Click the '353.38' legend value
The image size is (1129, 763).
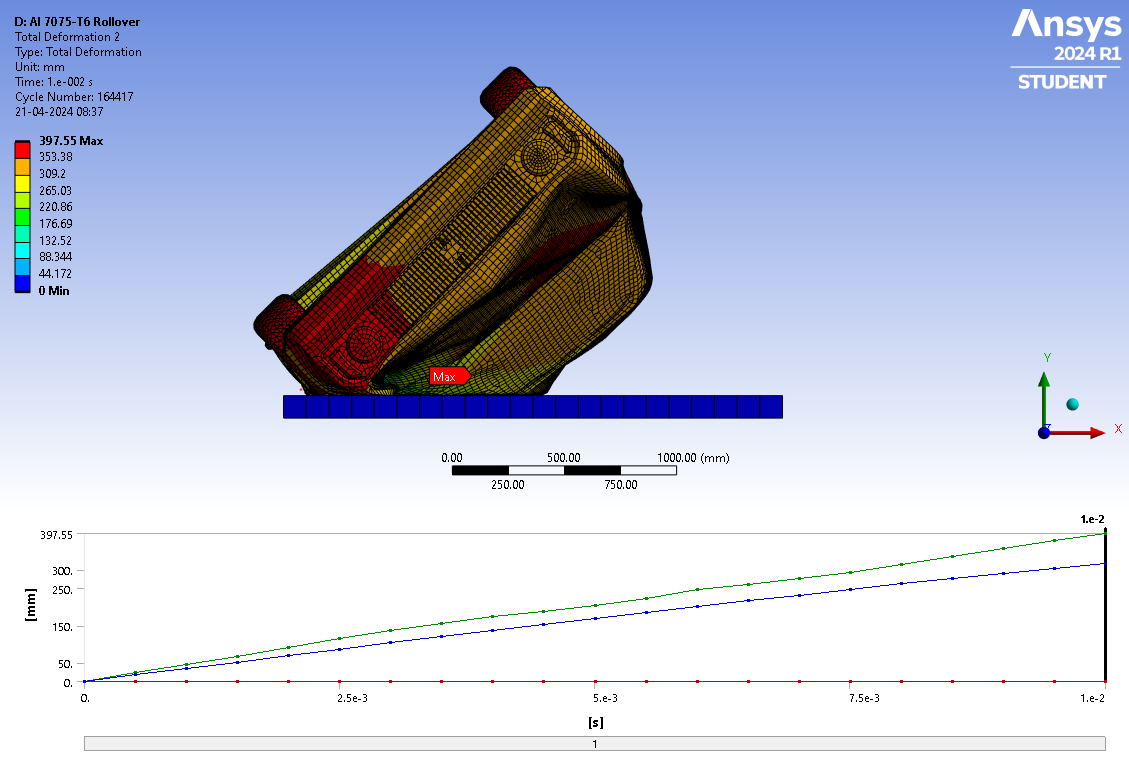pos(55,157)
